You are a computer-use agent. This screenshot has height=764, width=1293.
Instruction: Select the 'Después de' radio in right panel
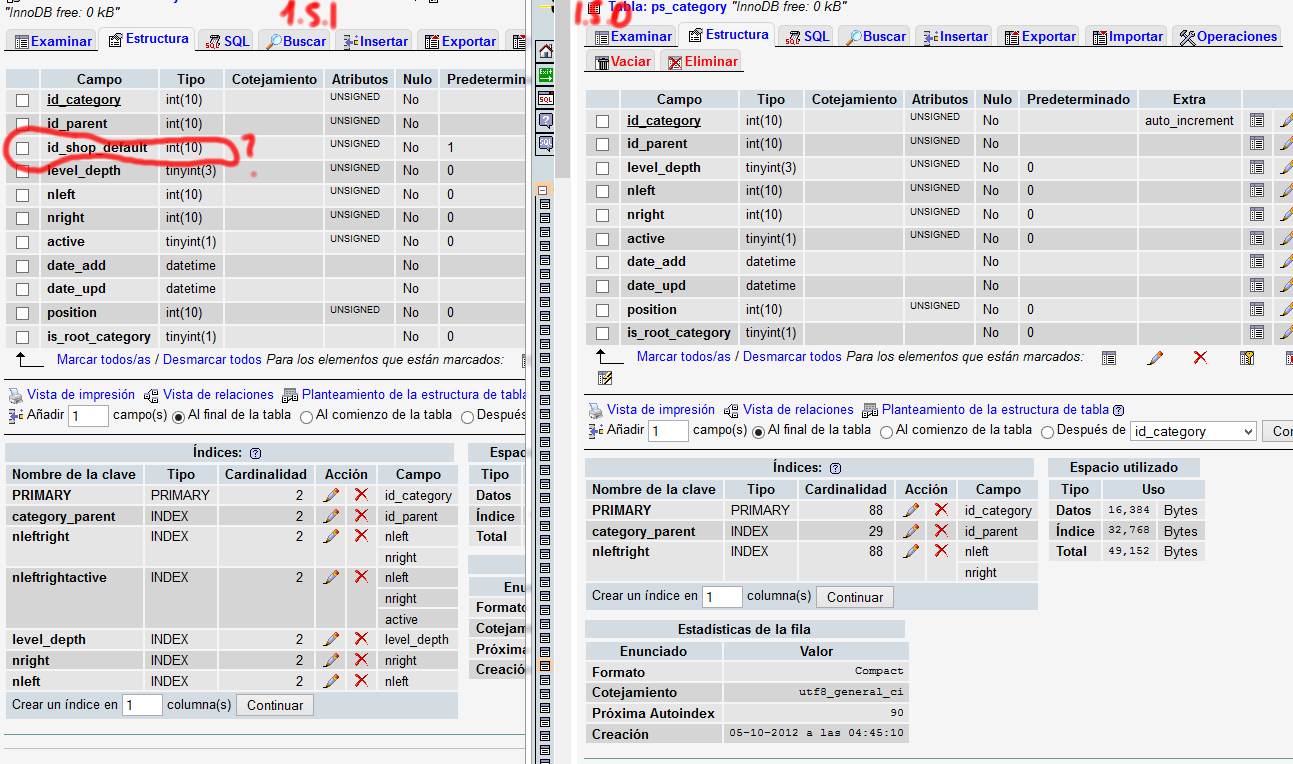pyautogui.click(x=1047, y=432)
